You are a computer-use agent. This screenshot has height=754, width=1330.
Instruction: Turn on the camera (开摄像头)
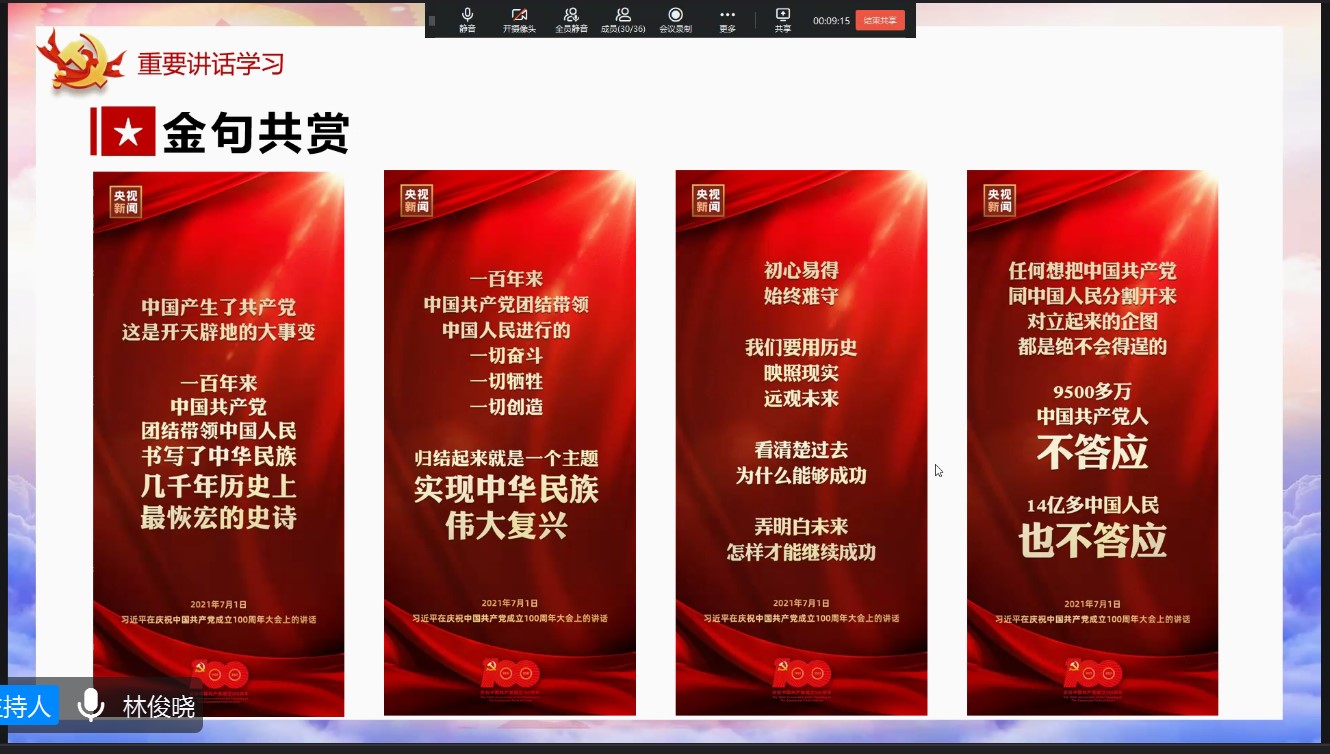(519, 18)
